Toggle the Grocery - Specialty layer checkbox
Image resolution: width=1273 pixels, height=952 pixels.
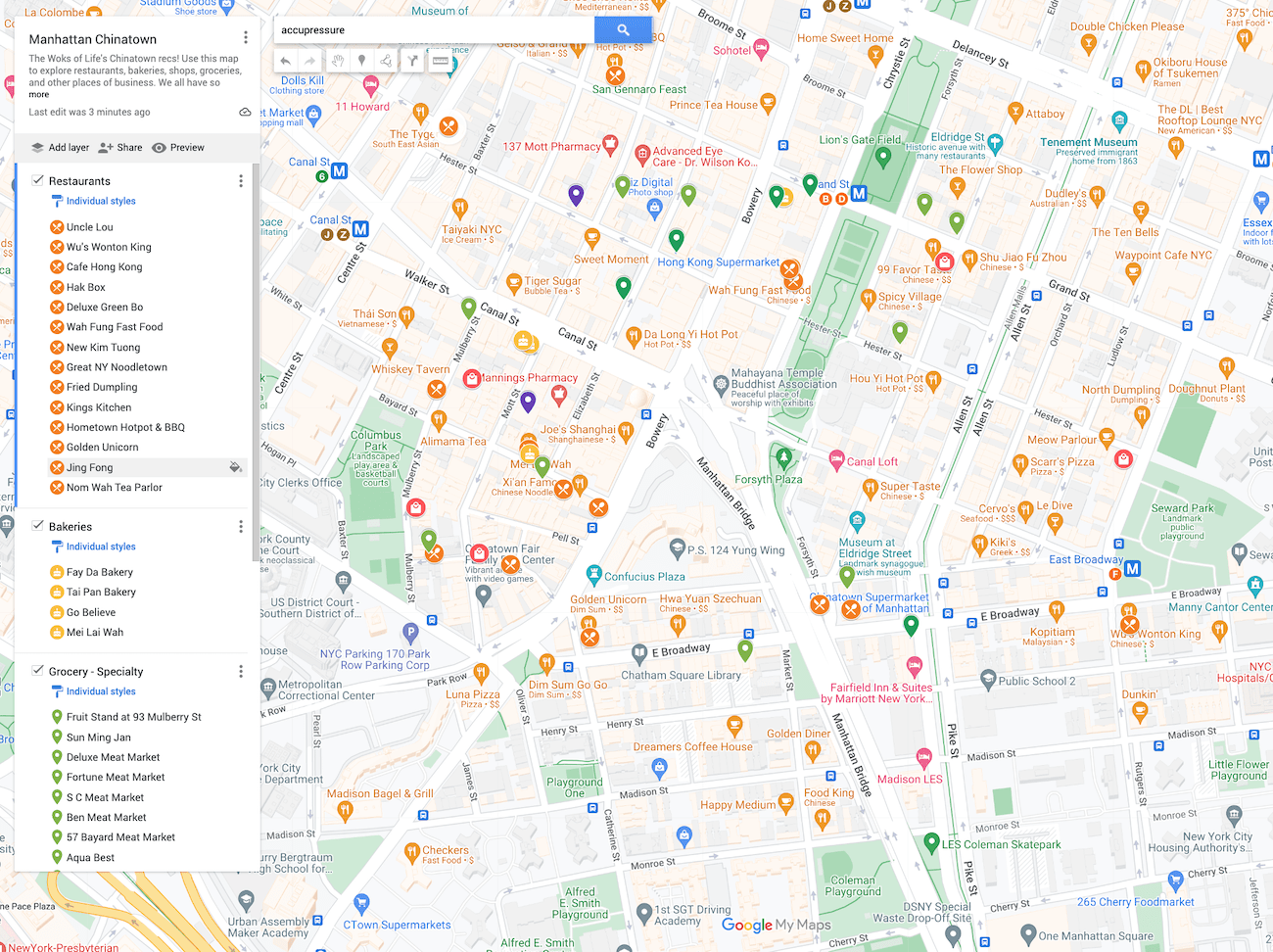[x=38, y=671]
